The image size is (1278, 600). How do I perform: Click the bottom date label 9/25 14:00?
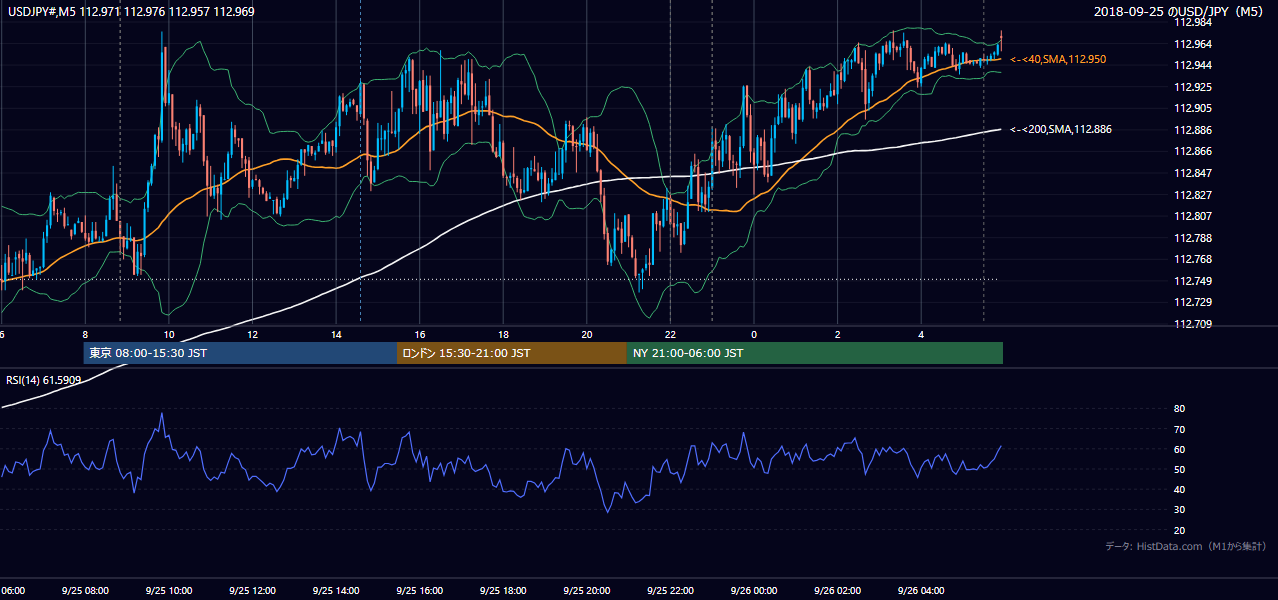[x=336, y=591]
